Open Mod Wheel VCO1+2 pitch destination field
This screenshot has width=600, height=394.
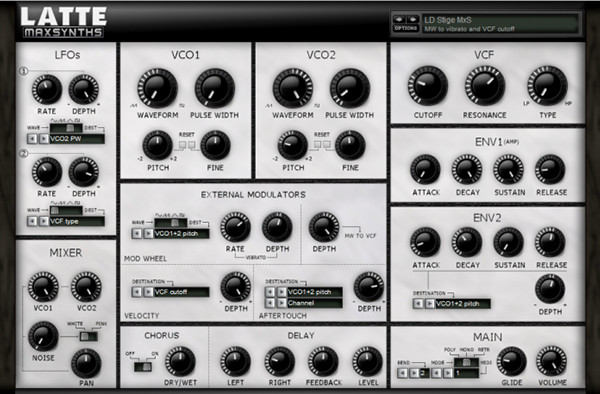pyautogui.click(x=182, y=233)
